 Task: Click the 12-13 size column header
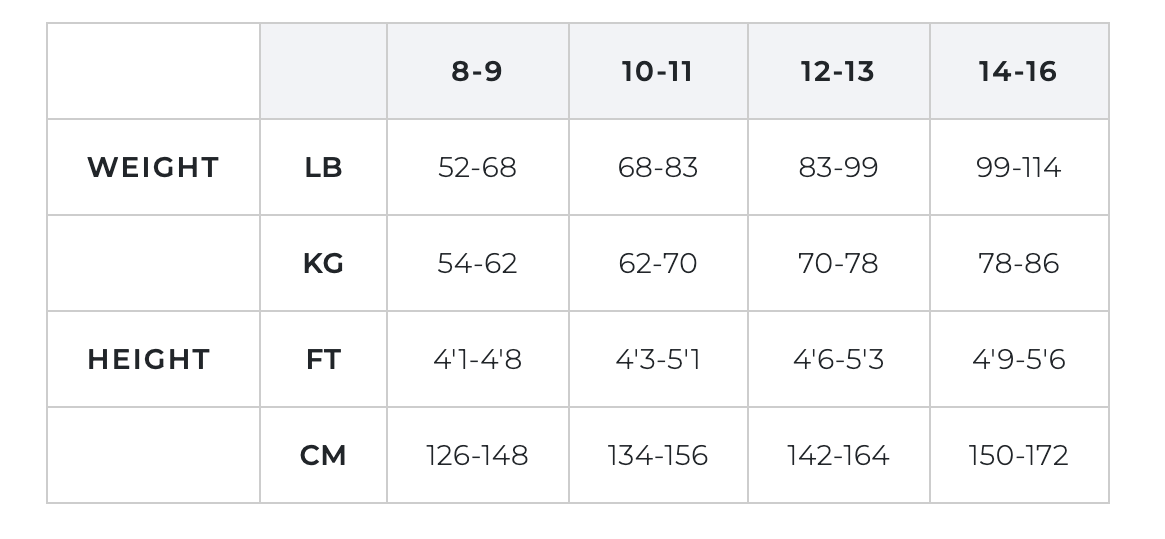point(838,72)
